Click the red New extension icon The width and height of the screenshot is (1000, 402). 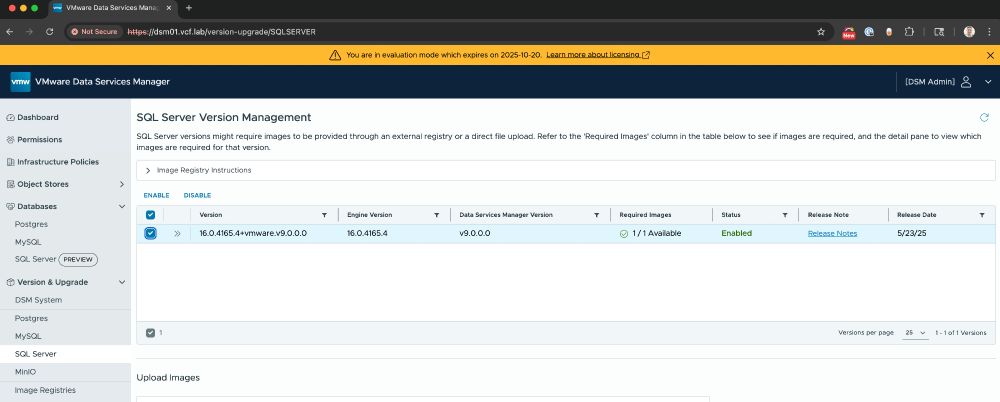(x=848, y=32)
